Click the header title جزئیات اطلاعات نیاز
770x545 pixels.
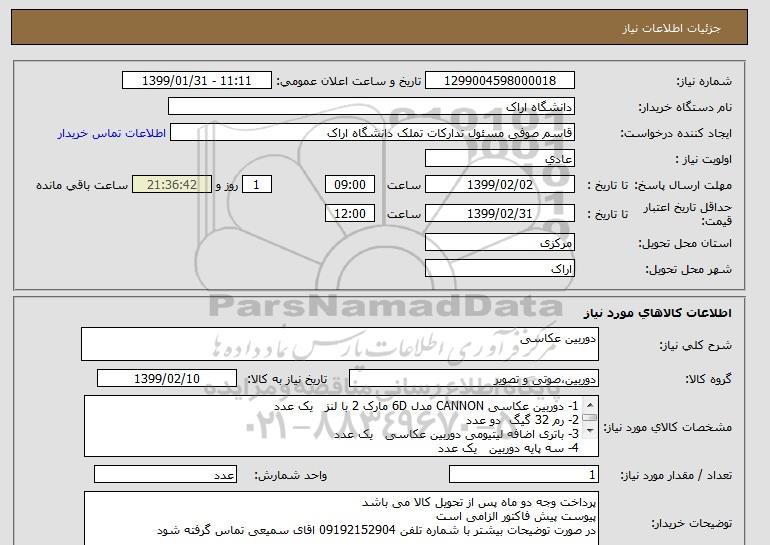pyautogui.click(x=671, y=28)
